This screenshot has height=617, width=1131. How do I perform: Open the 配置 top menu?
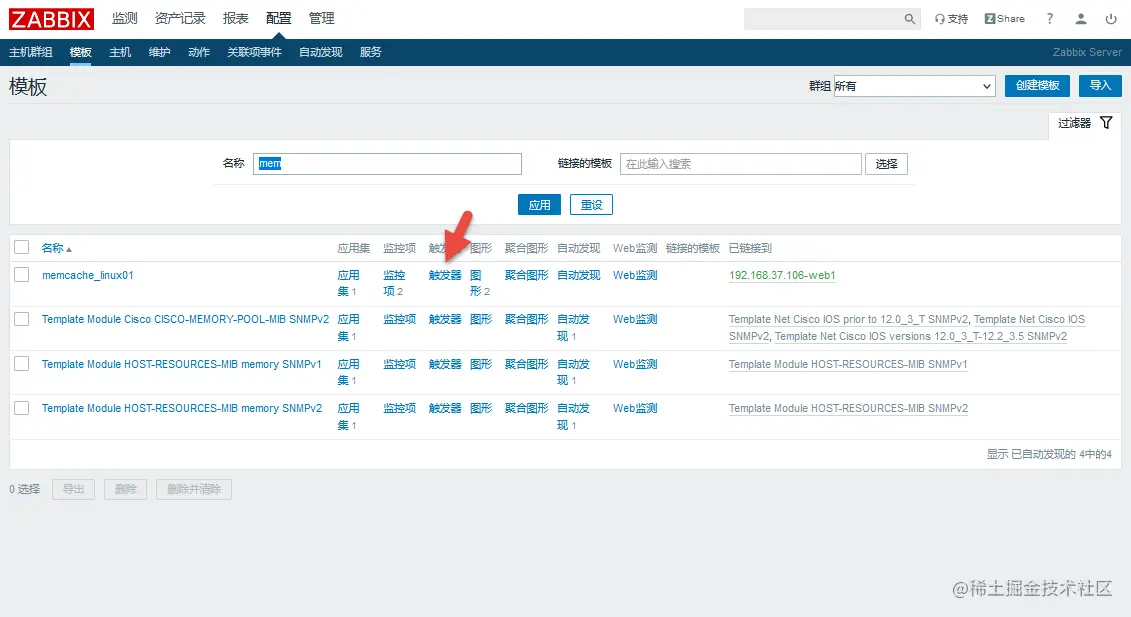click(278, 19)
